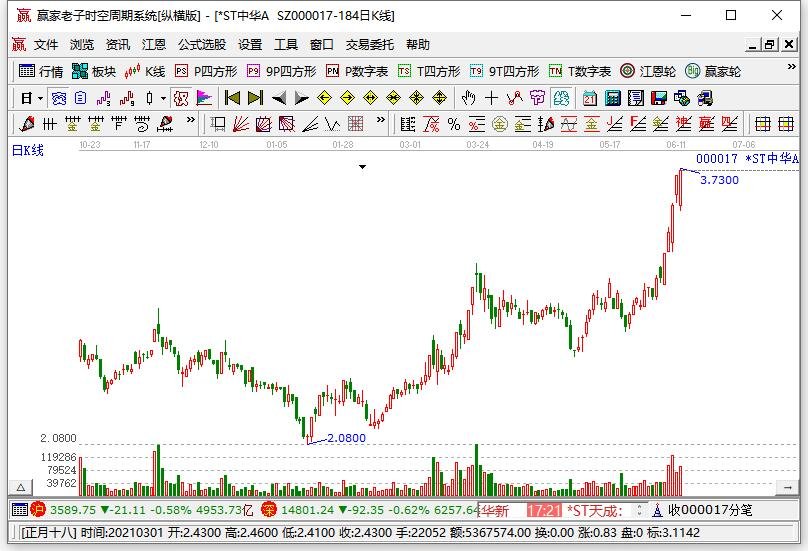
Task: Click the 2.0800 low price label
Action: pyautogui.click(x=346, y=438)
